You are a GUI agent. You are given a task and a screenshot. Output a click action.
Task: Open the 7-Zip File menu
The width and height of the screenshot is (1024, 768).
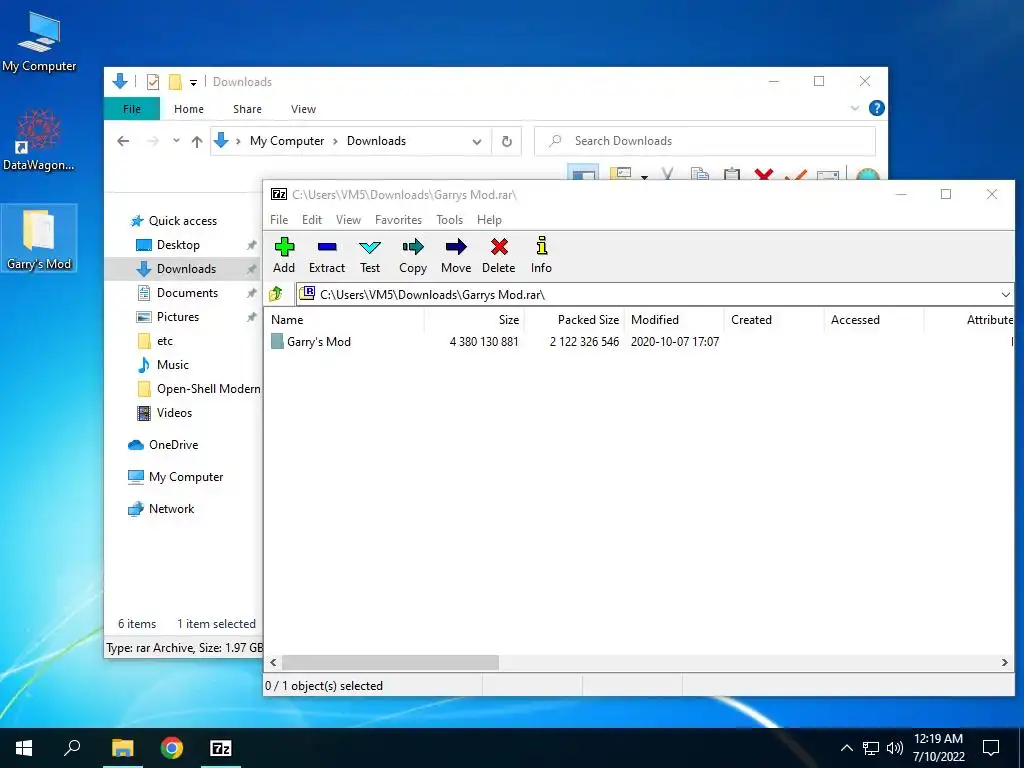pyautogui.click(x=279, y=219)
